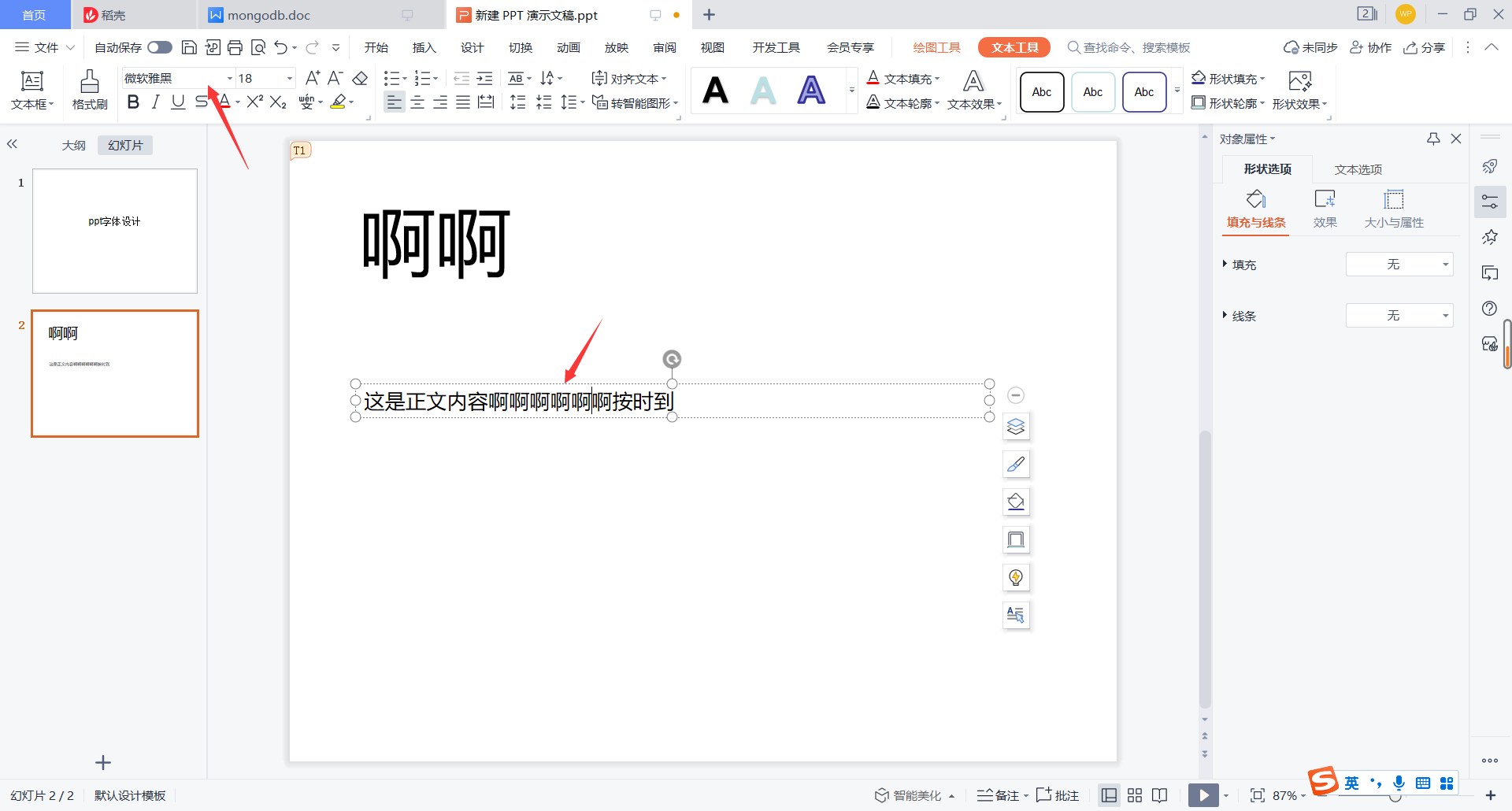Decrease font size with A- icon
The width and height of the screenshot is (1512, 811).
click(335, 78)
